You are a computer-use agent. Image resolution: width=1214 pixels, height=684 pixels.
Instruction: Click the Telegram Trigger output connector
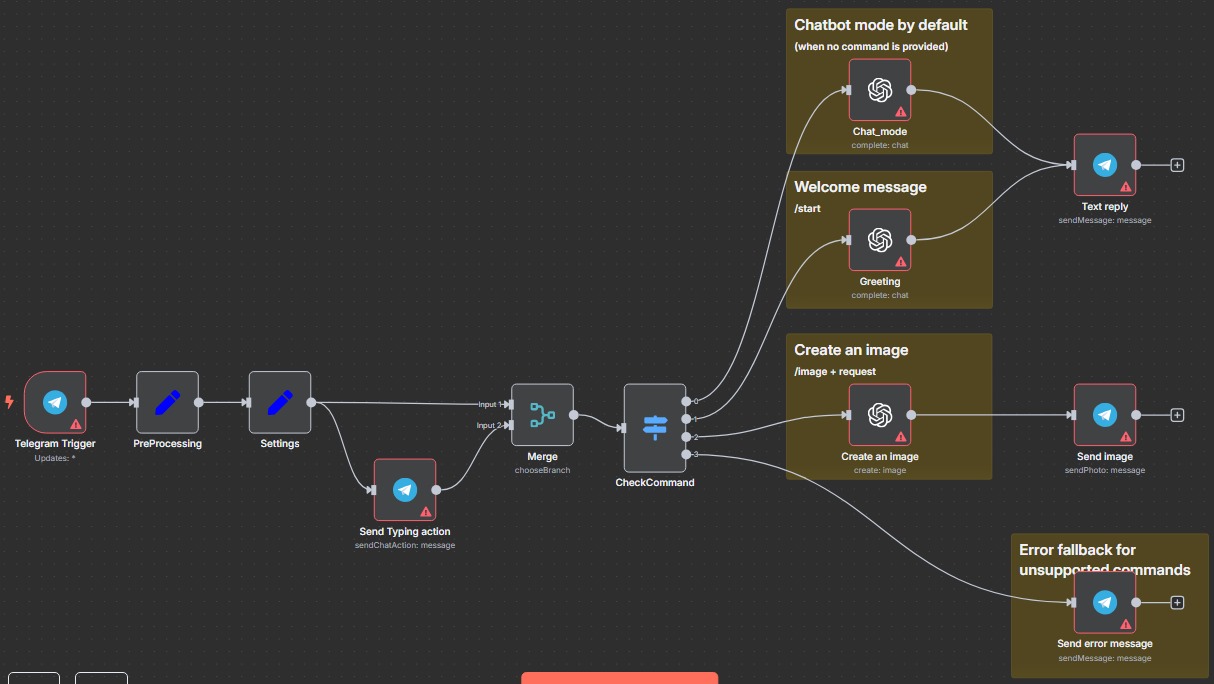coord(86,402)
